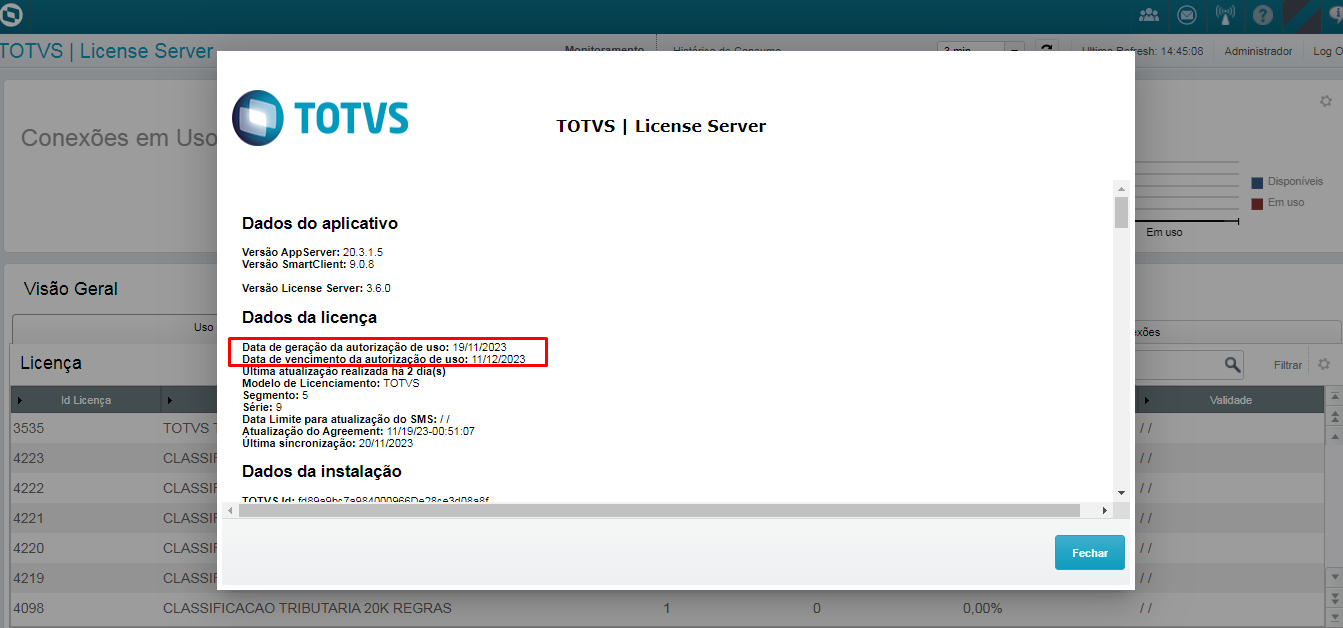Click the Versão License Server 3.6.0 line
Image resolution: width=1343 pixels, height=628 pixels.
tap(316, 288)
